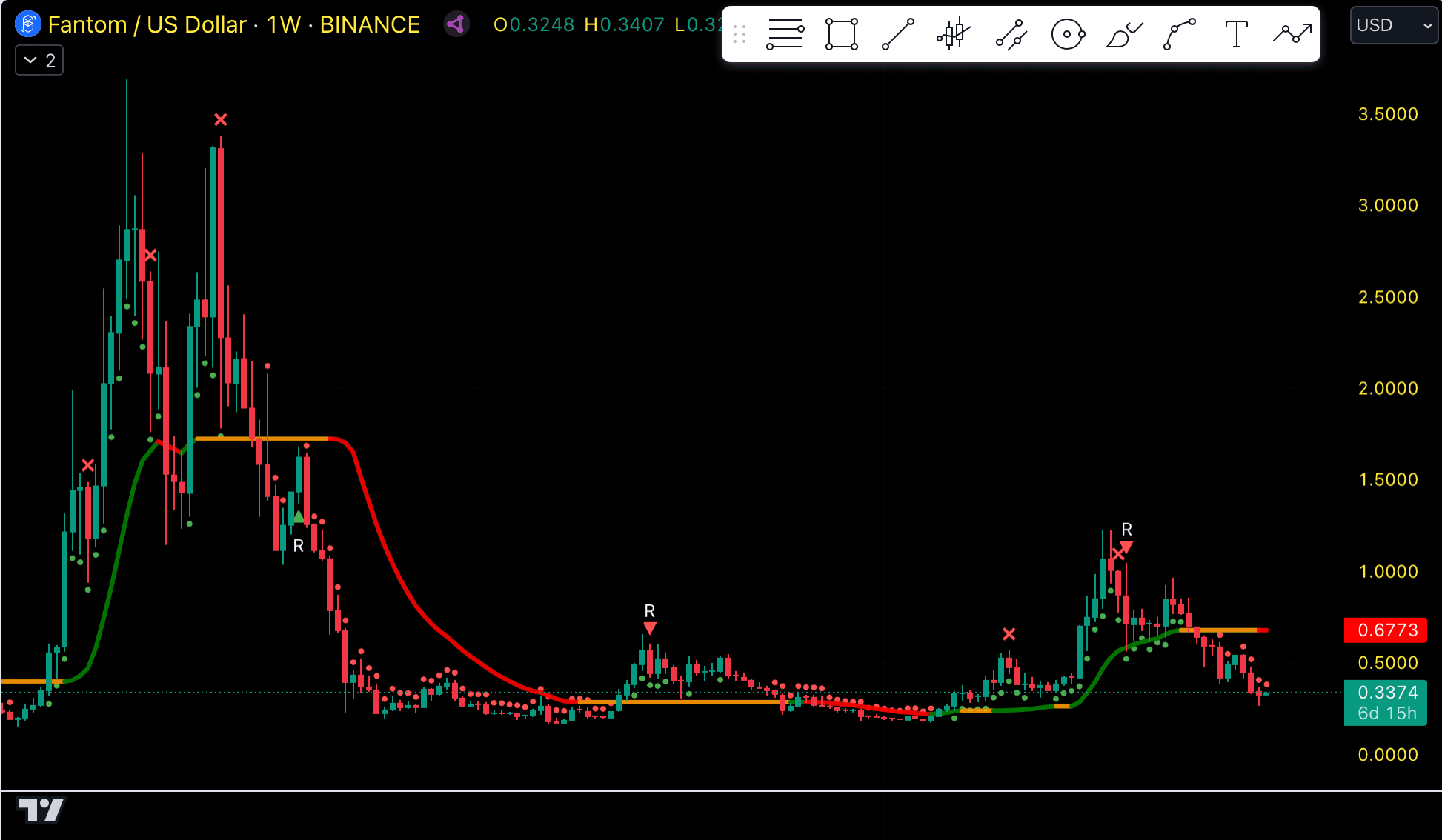1442x840 pixels.
Task: Click the high price value 0.3407
Action: click(632, 24)
